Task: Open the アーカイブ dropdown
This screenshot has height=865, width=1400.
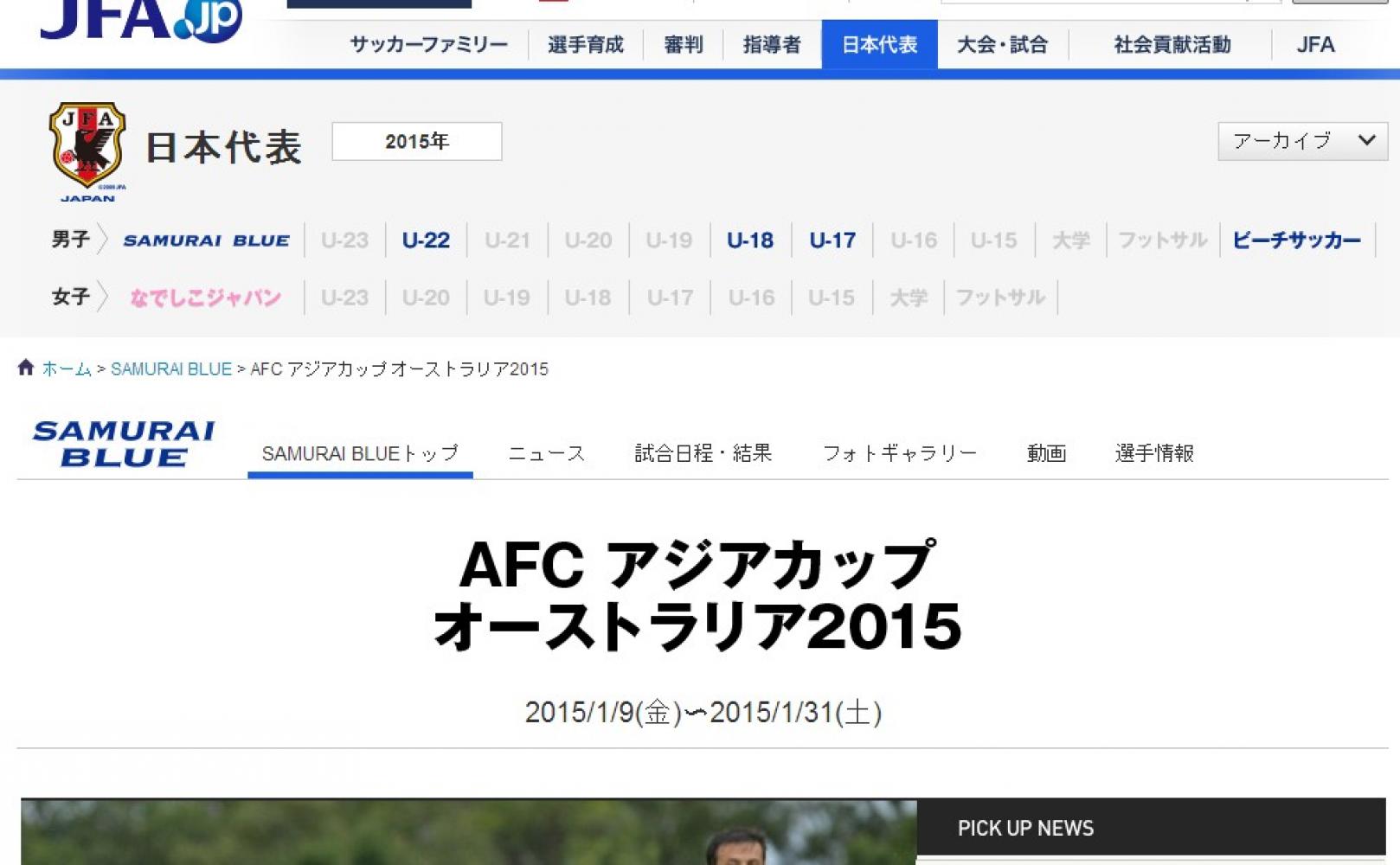Action: 1302,141
